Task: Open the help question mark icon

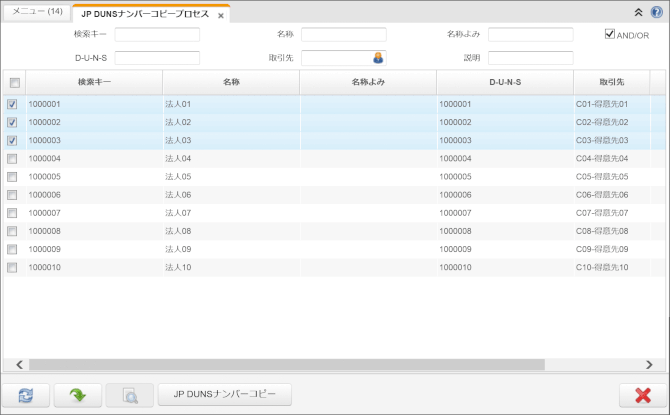Action: (656, 12)
